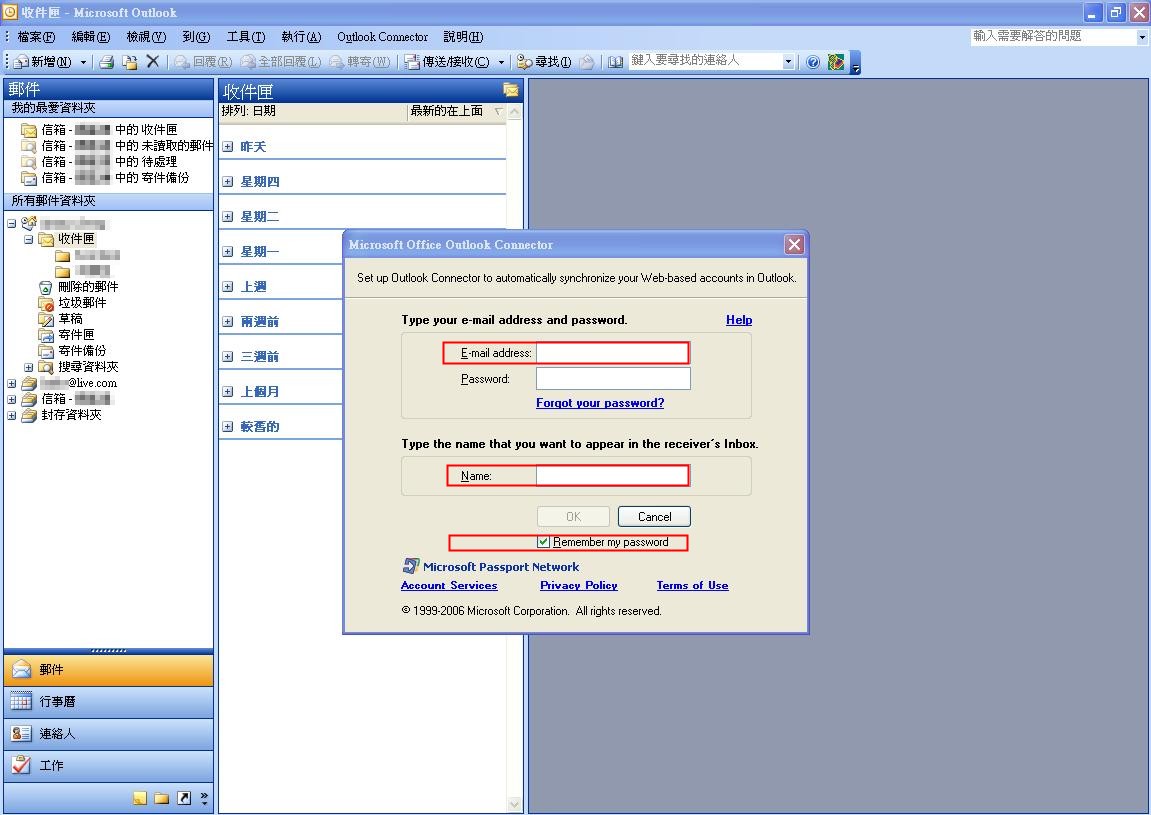Viewport: 1151px width, 815px height.
Task: Open the Help (說明) menu
Action: (463, 37)
